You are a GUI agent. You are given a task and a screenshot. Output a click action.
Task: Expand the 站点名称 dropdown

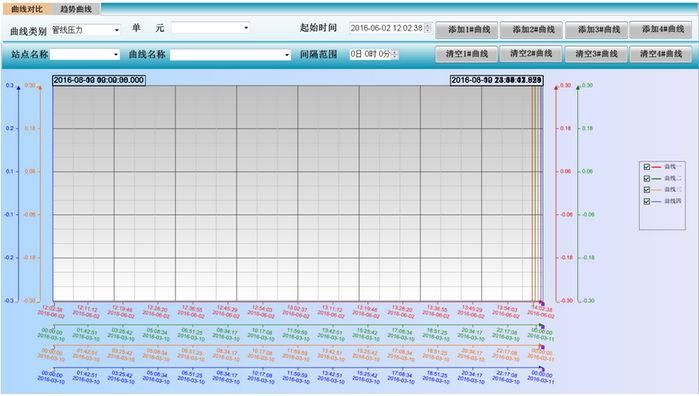click(x=85, y=54)
